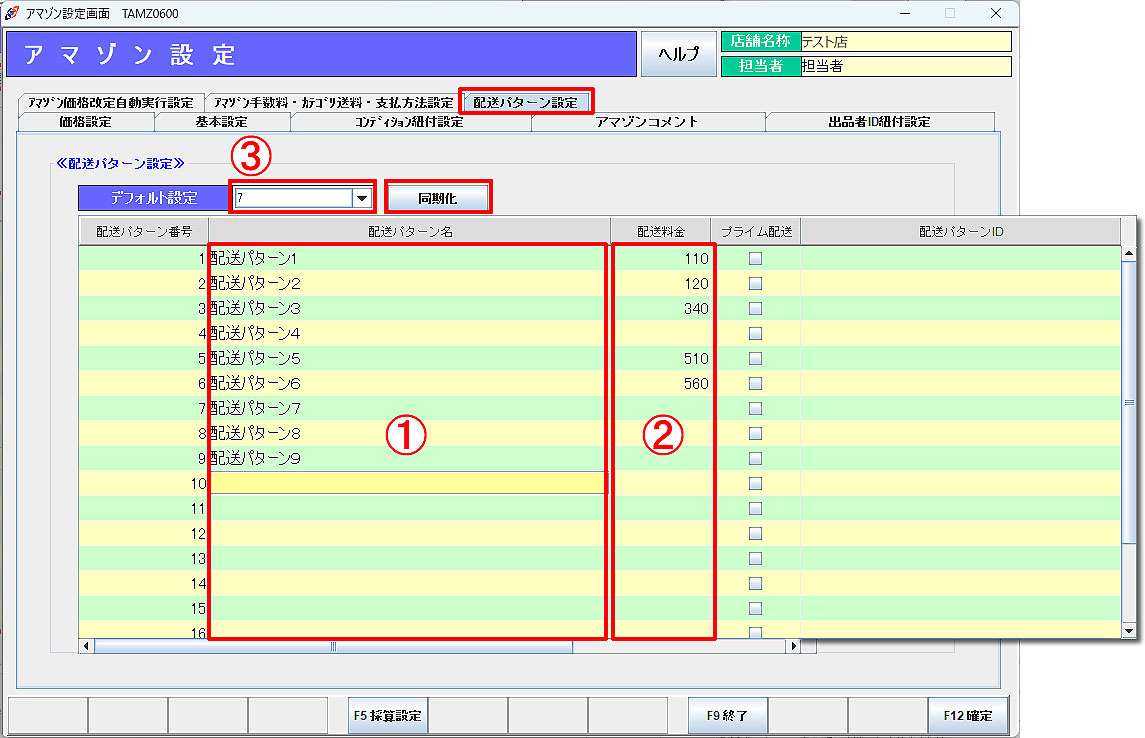Open the 基本設定 tab
The width and height of the screenshot is (1145, 738).
[222, 122]
